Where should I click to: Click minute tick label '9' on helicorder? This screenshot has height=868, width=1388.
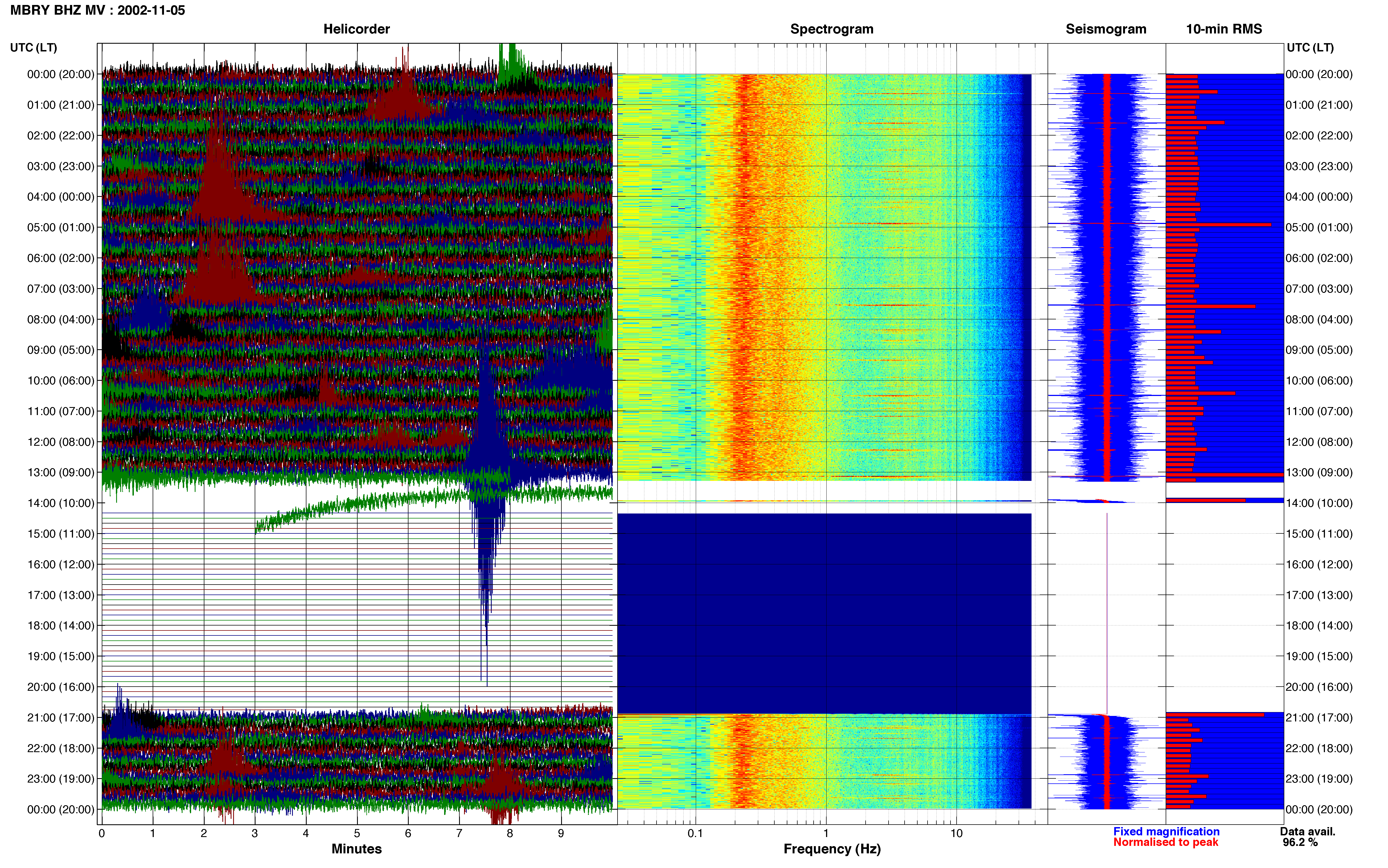(x=561, y=833)
